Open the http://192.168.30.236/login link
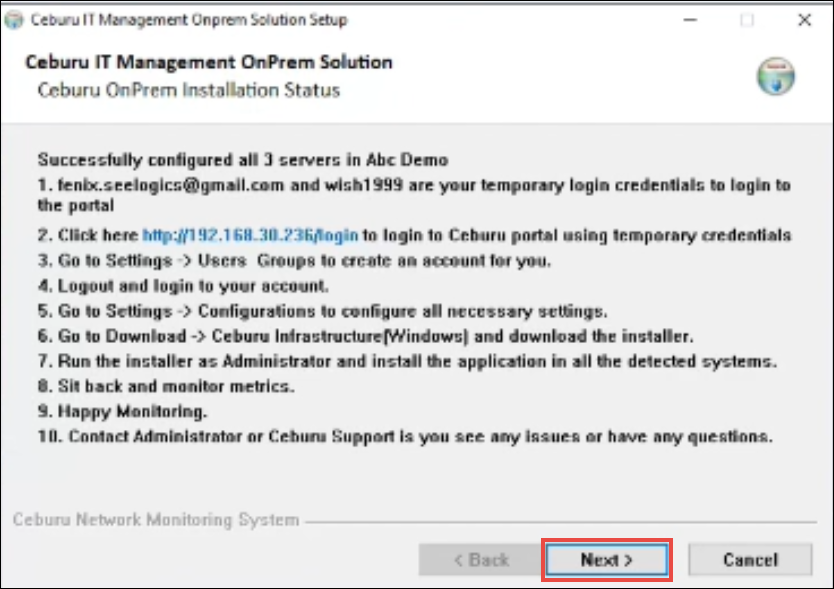Viewport: 834px width, 589px height. [251, 235]
